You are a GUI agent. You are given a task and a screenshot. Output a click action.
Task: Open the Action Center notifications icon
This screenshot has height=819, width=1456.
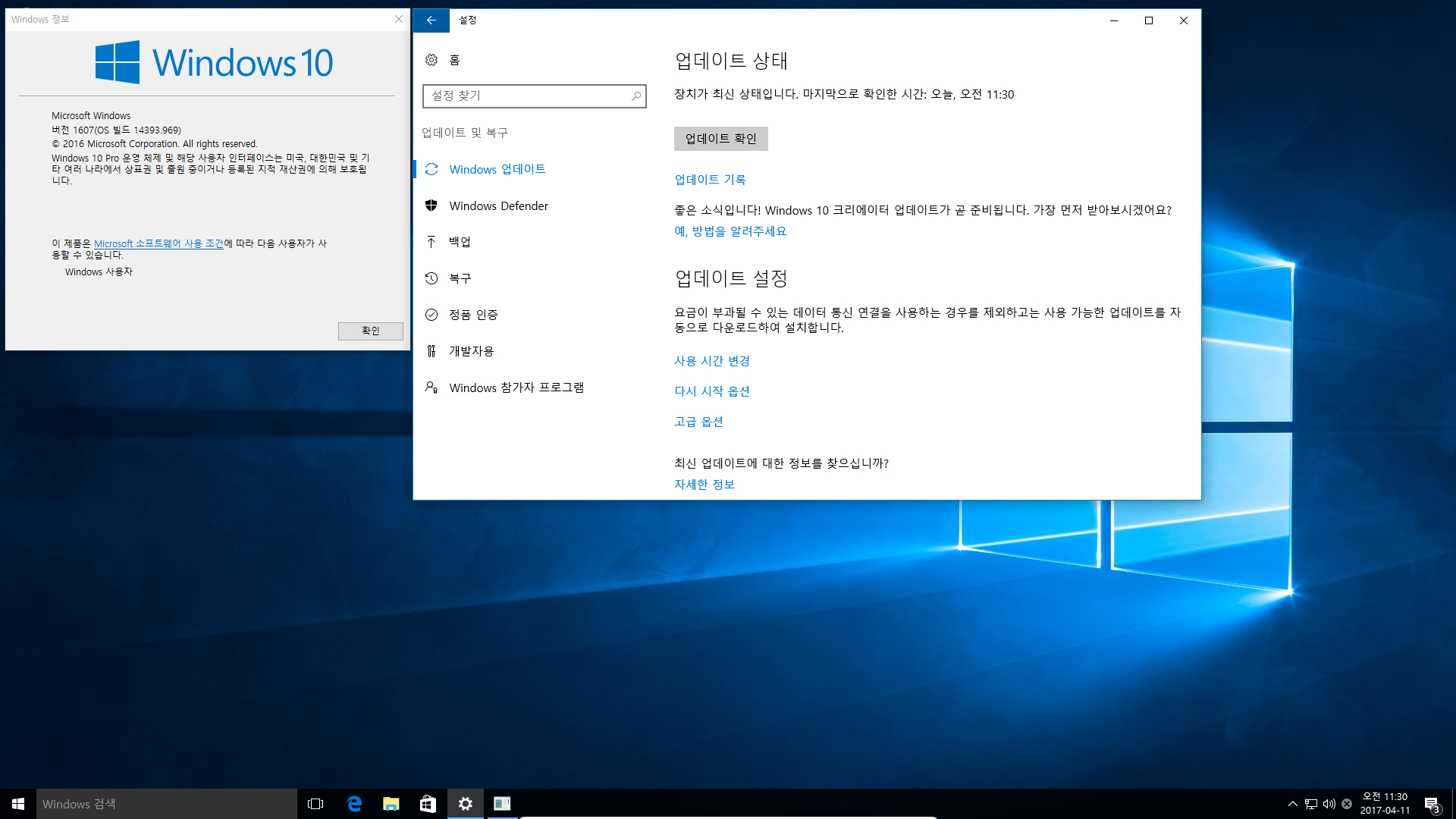click(1432, 804)
